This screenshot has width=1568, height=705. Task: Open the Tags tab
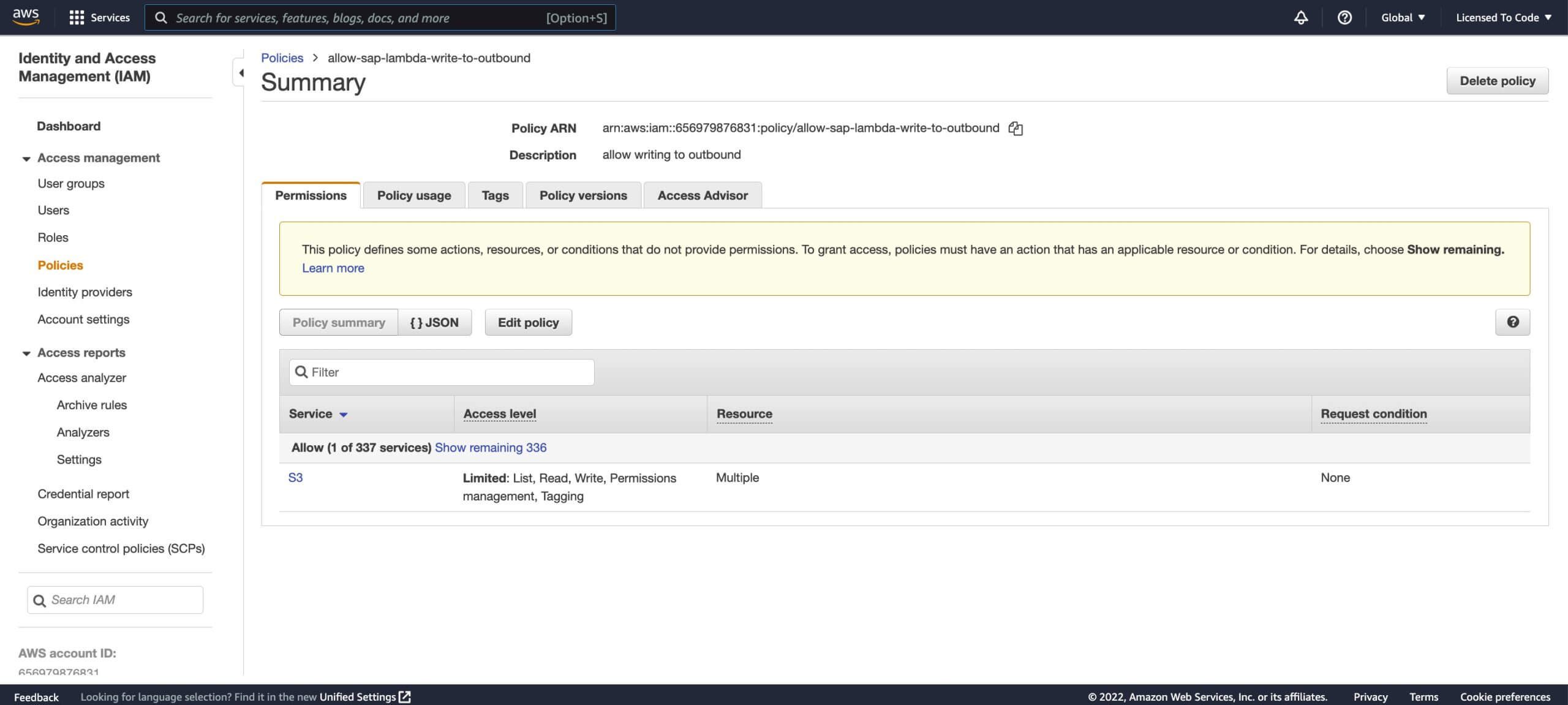(495, 195)
